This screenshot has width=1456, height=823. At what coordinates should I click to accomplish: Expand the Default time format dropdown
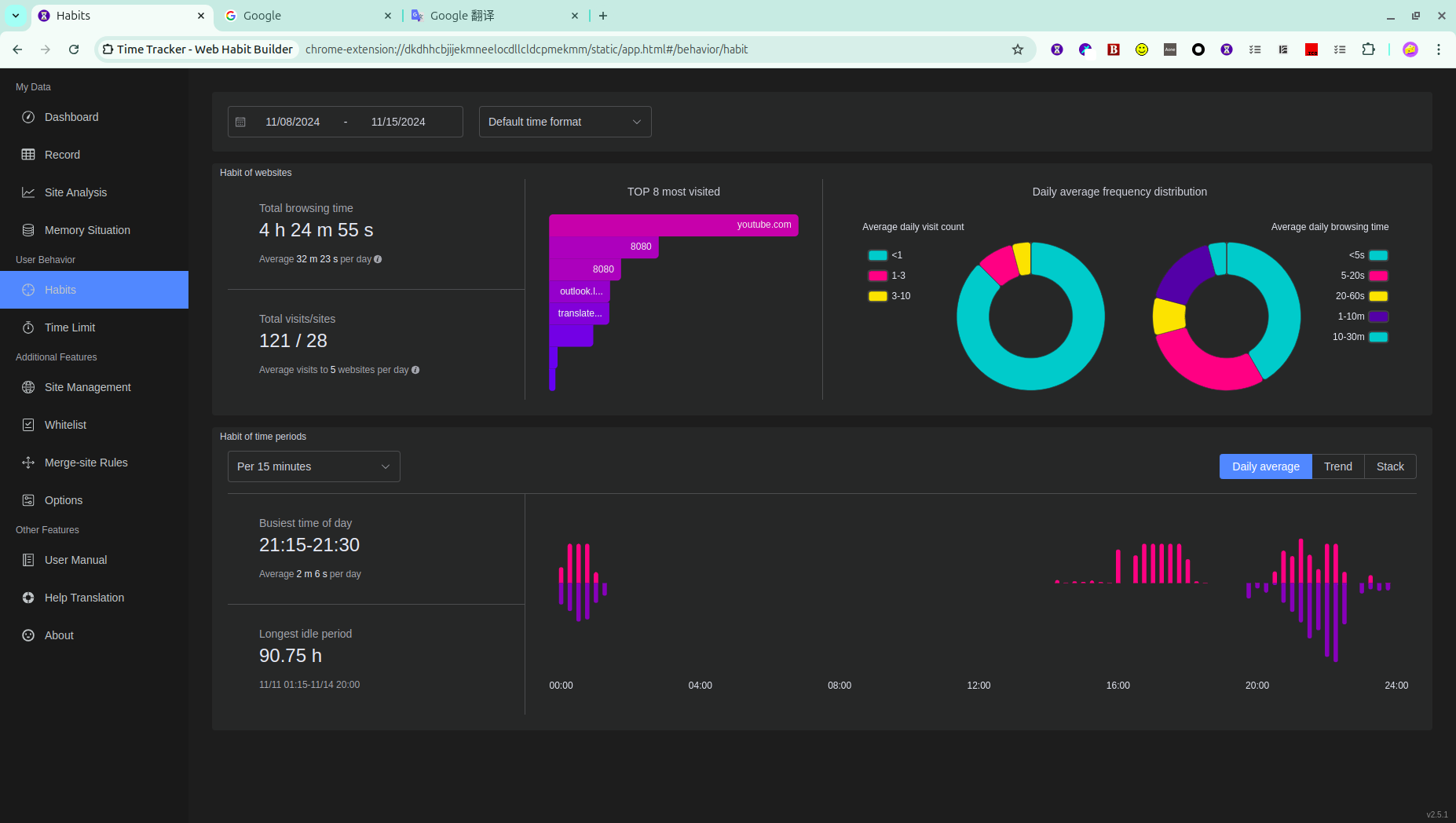[565, 122]
